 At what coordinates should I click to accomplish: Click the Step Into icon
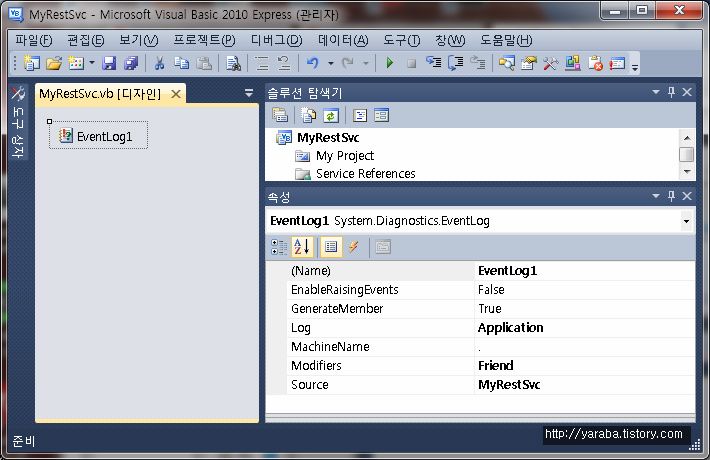433,63
